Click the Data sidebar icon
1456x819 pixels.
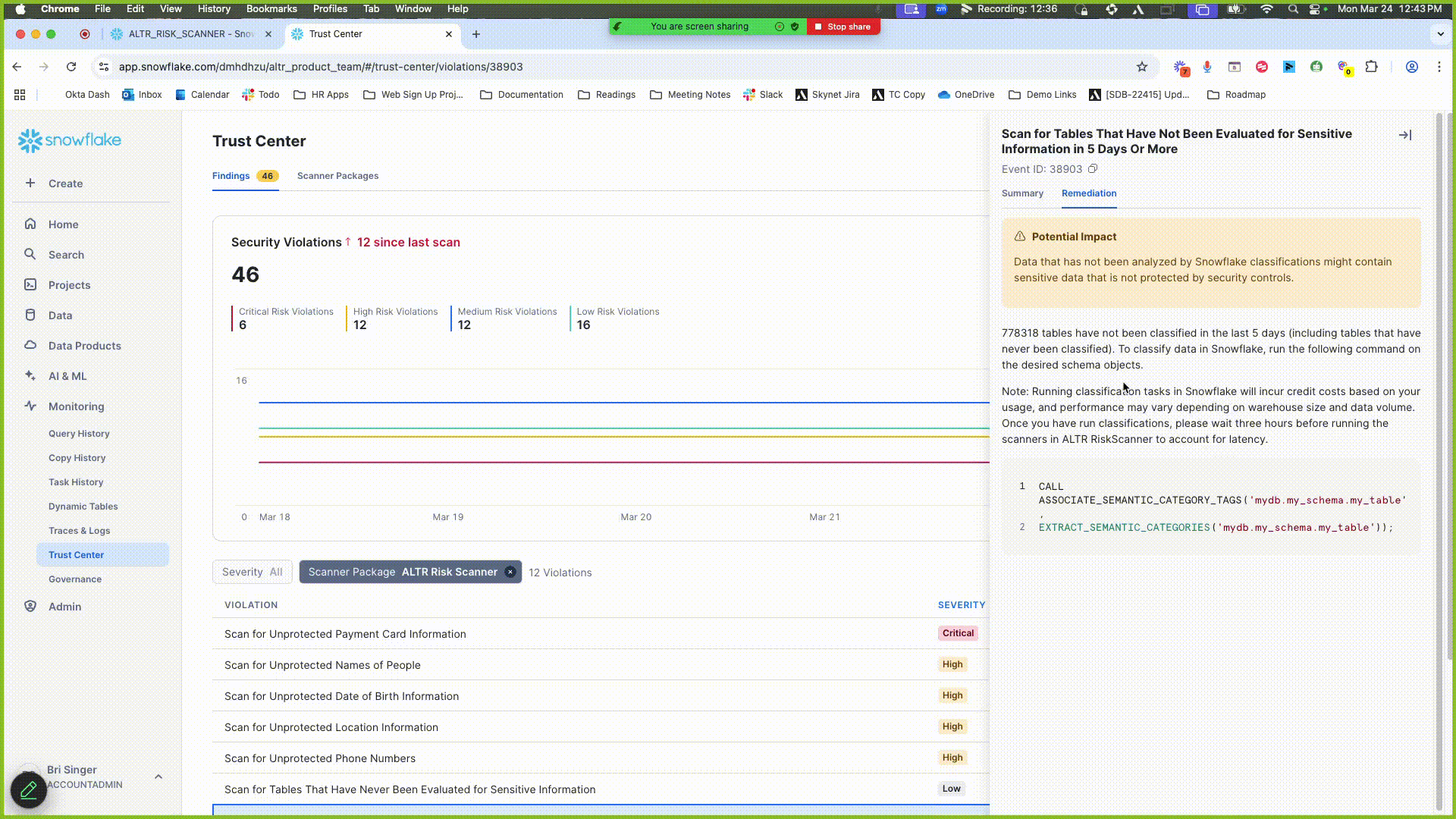coord(30,315)
